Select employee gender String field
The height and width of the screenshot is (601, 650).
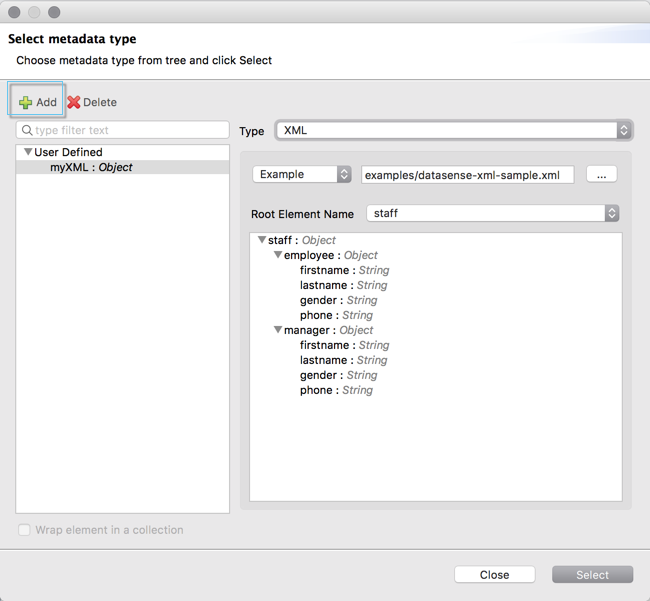click(338, 300)
